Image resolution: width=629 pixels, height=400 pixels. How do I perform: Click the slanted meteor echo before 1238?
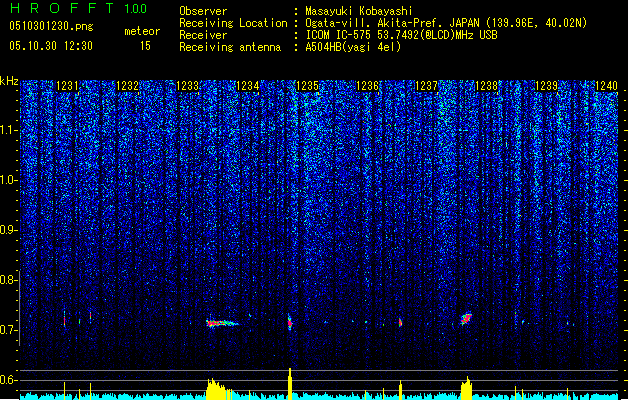coord(466,319)
